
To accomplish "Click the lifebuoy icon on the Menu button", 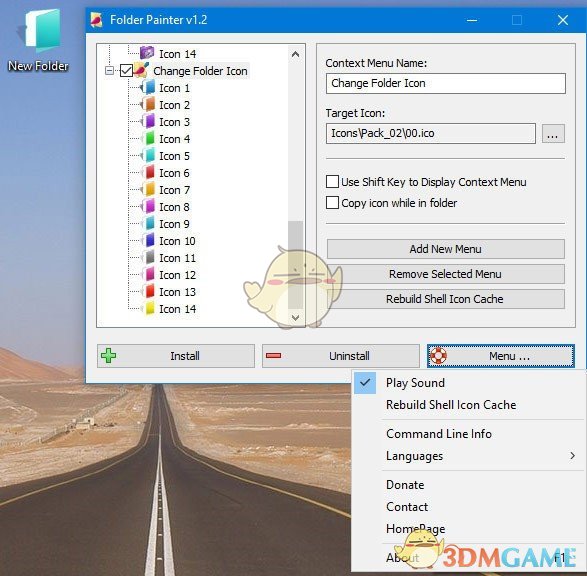I will click(x=438, y=356).
